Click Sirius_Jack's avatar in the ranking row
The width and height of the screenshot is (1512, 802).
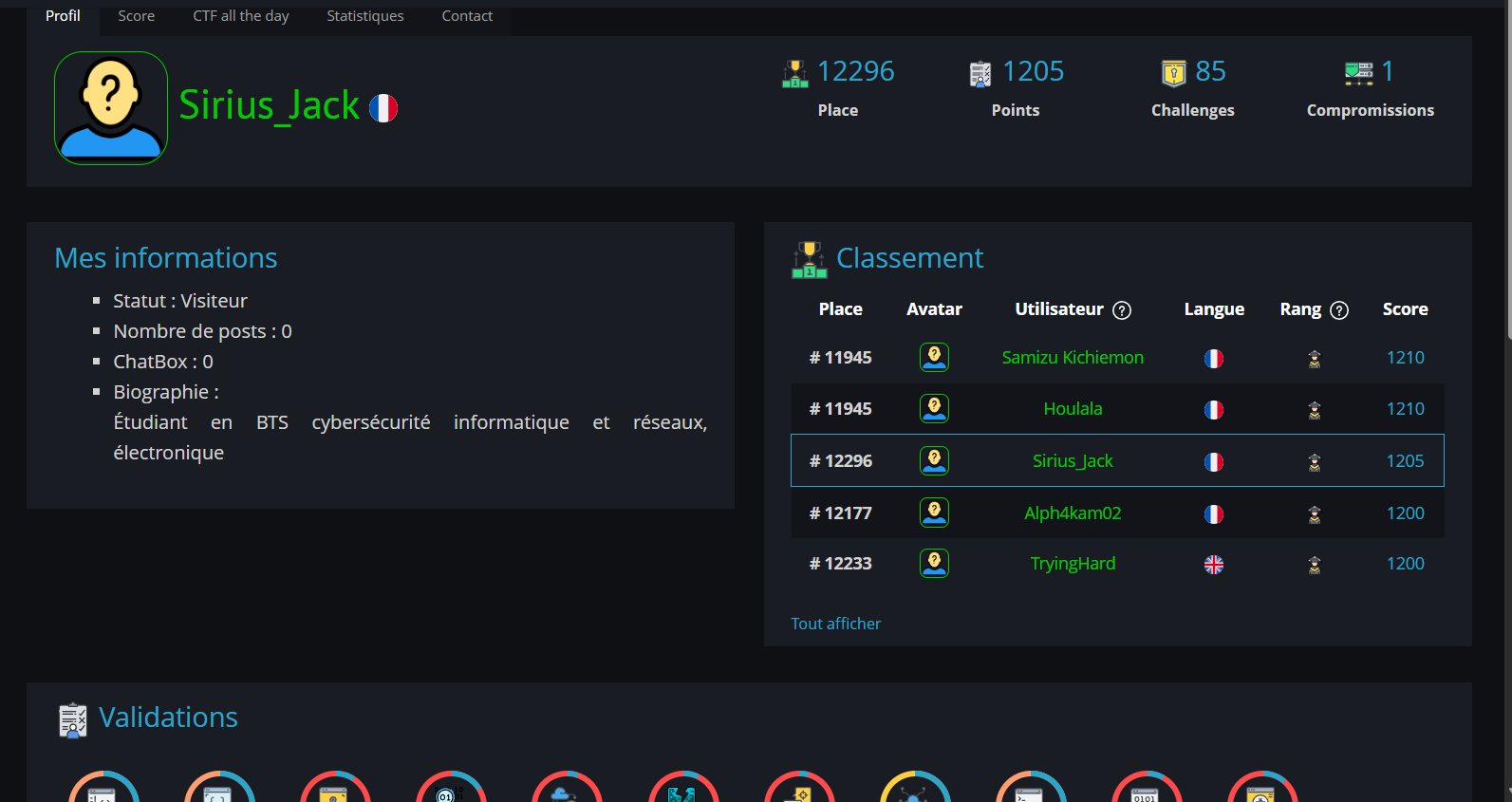click(934, 460)
